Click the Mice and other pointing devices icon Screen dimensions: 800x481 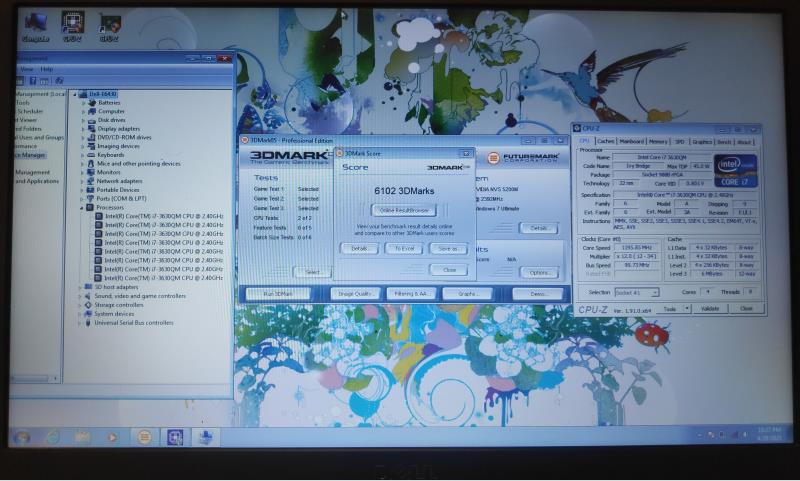click(92, 163)
